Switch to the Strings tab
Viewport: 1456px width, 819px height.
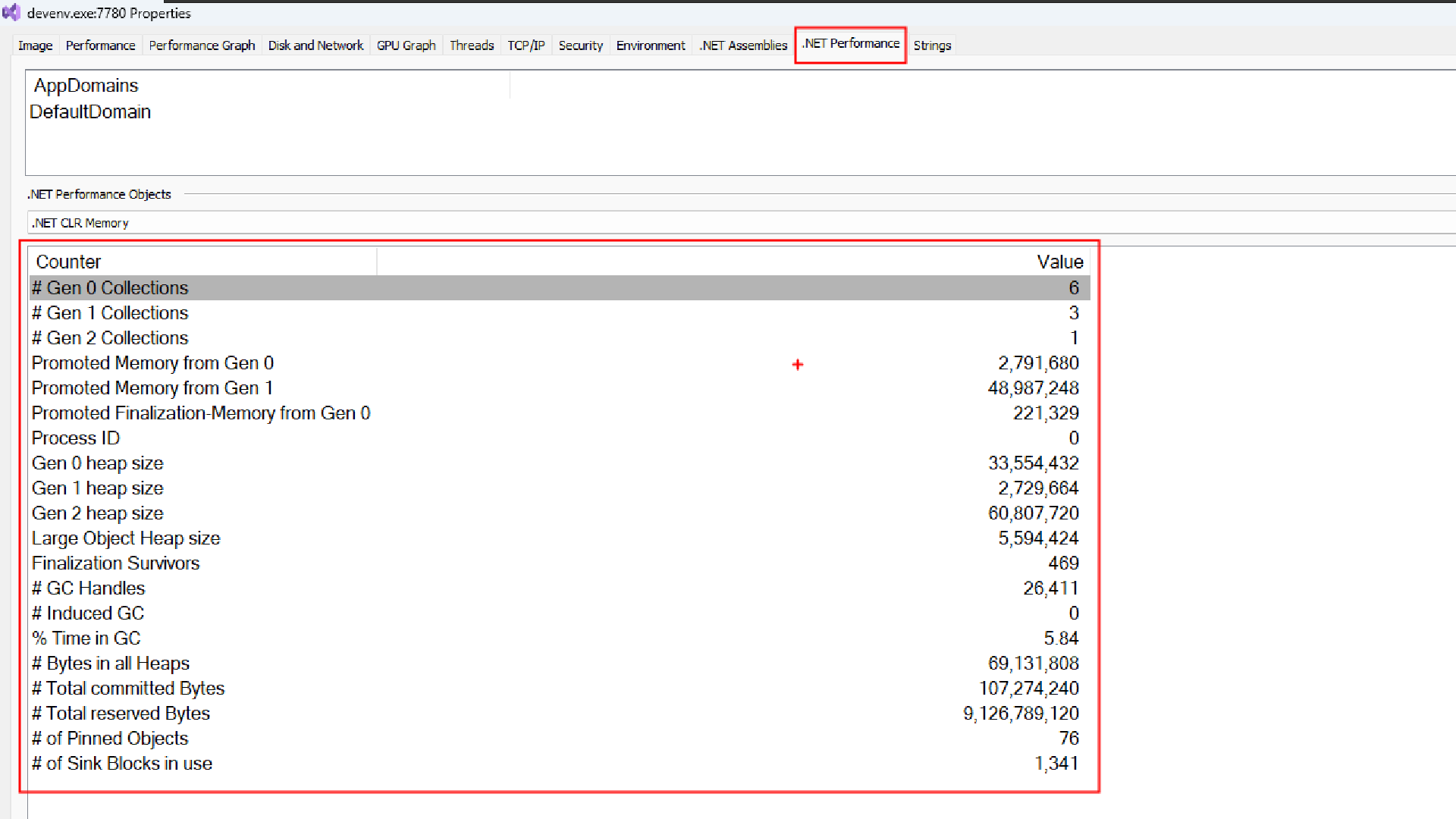(931, 45)
